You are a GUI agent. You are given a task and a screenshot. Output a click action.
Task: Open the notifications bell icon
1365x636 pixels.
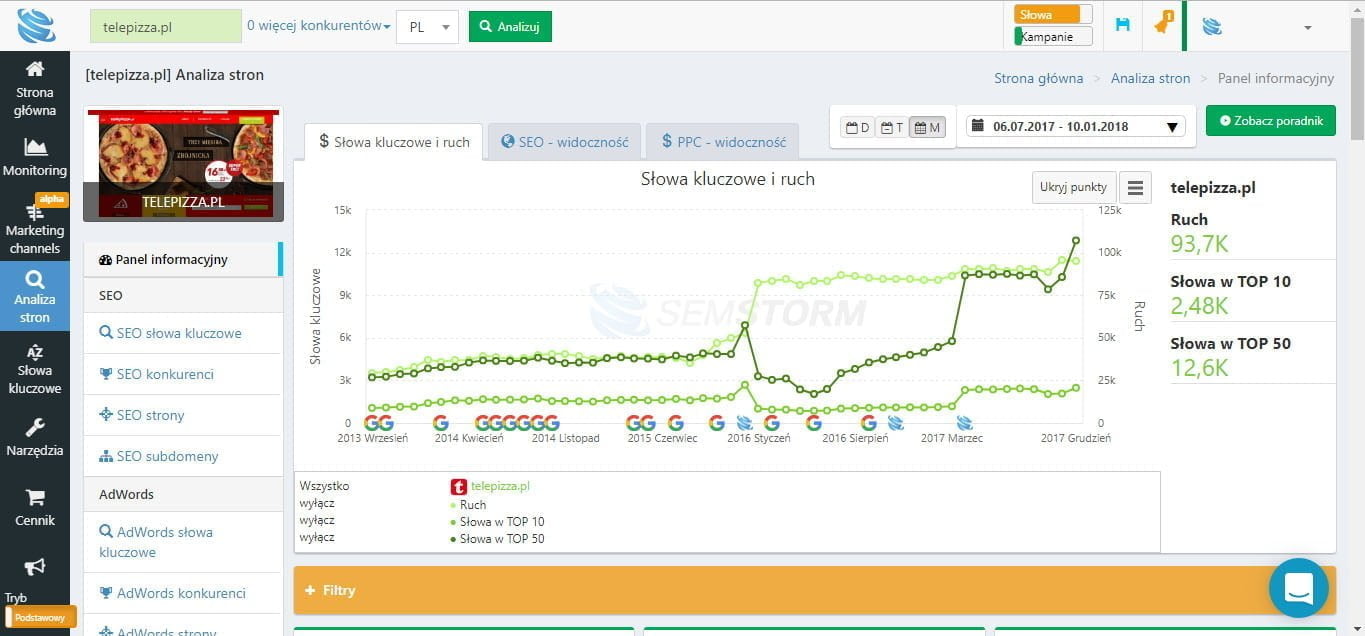click(1162, 25)
